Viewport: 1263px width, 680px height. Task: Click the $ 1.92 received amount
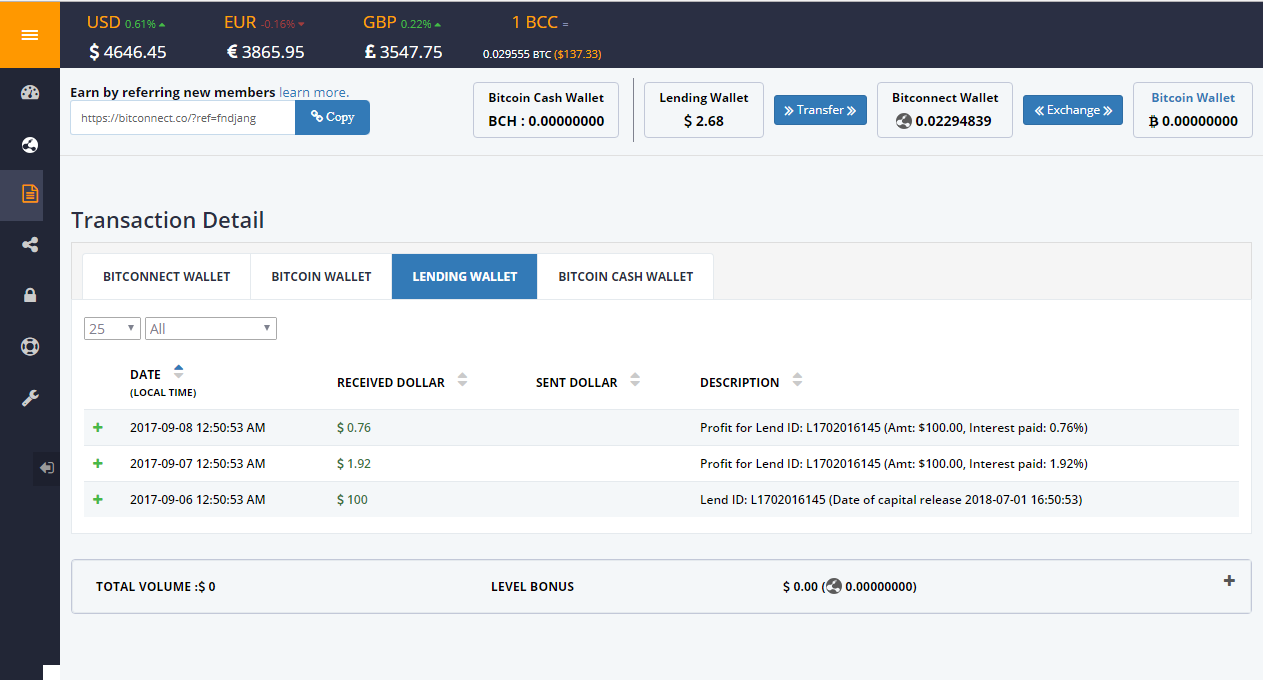point(354,464)
